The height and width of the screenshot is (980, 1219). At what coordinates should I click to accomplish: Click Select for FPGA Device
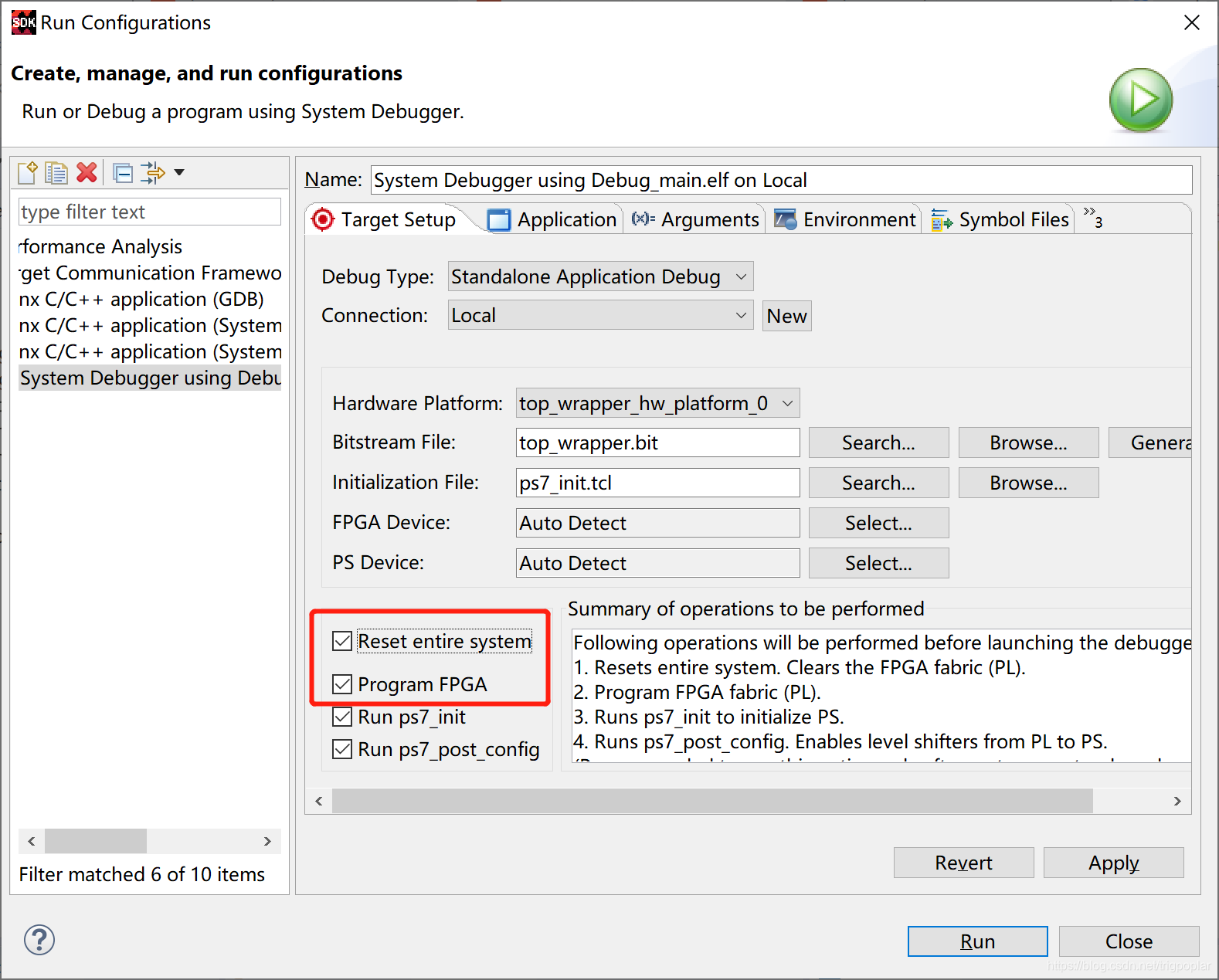pyautogui.click(x=878, y=523)
